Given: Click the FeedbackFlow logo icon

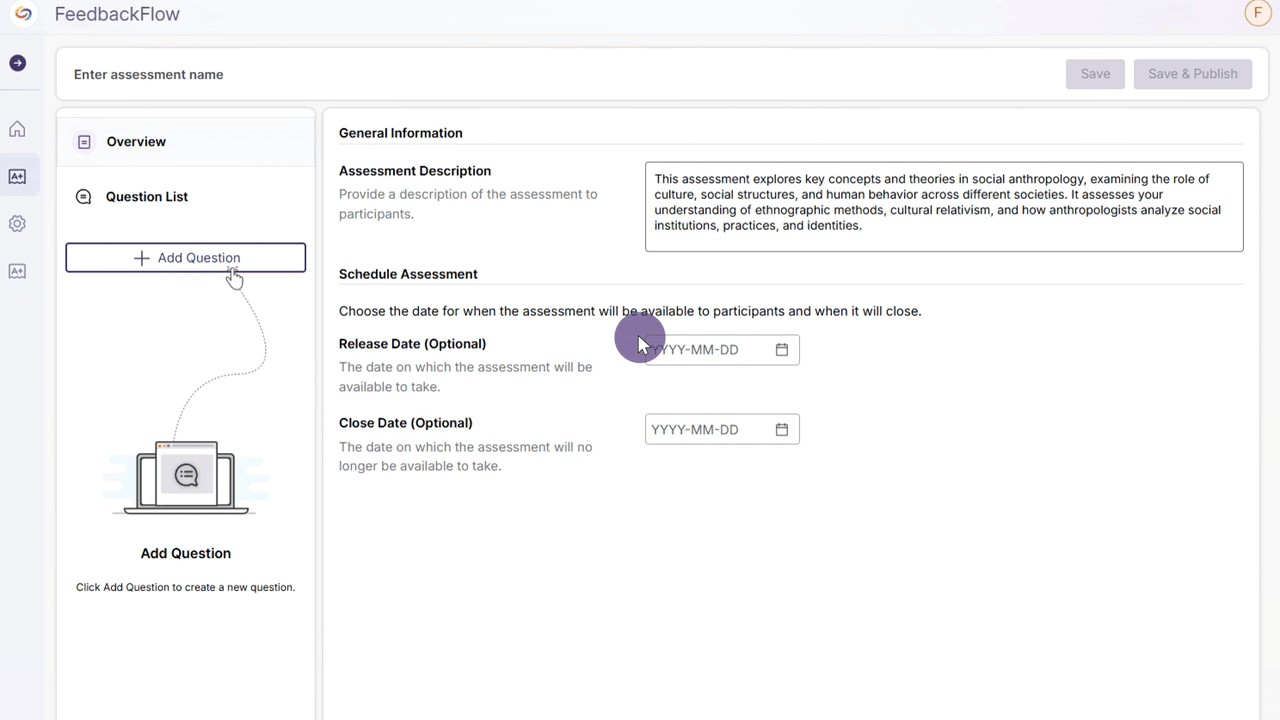Looking at the screenshot, I should point(23,14).
